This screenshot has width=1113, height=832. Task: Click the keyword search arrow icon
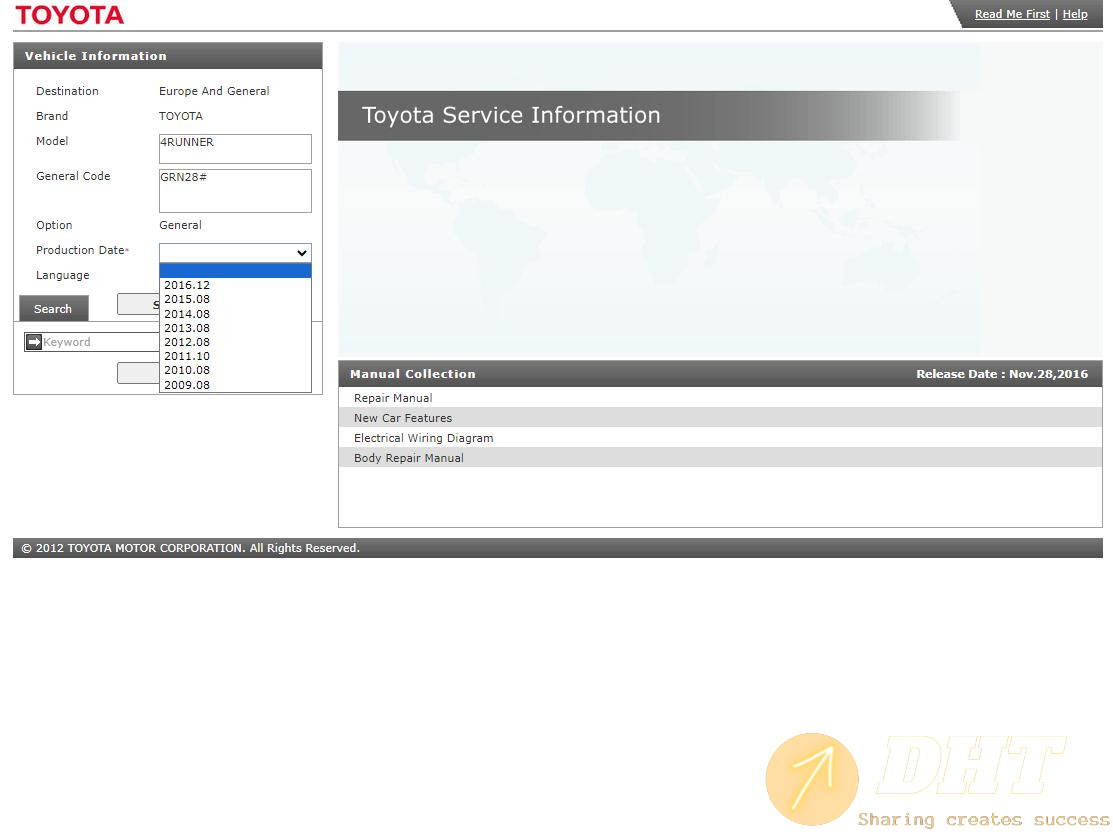34,342
